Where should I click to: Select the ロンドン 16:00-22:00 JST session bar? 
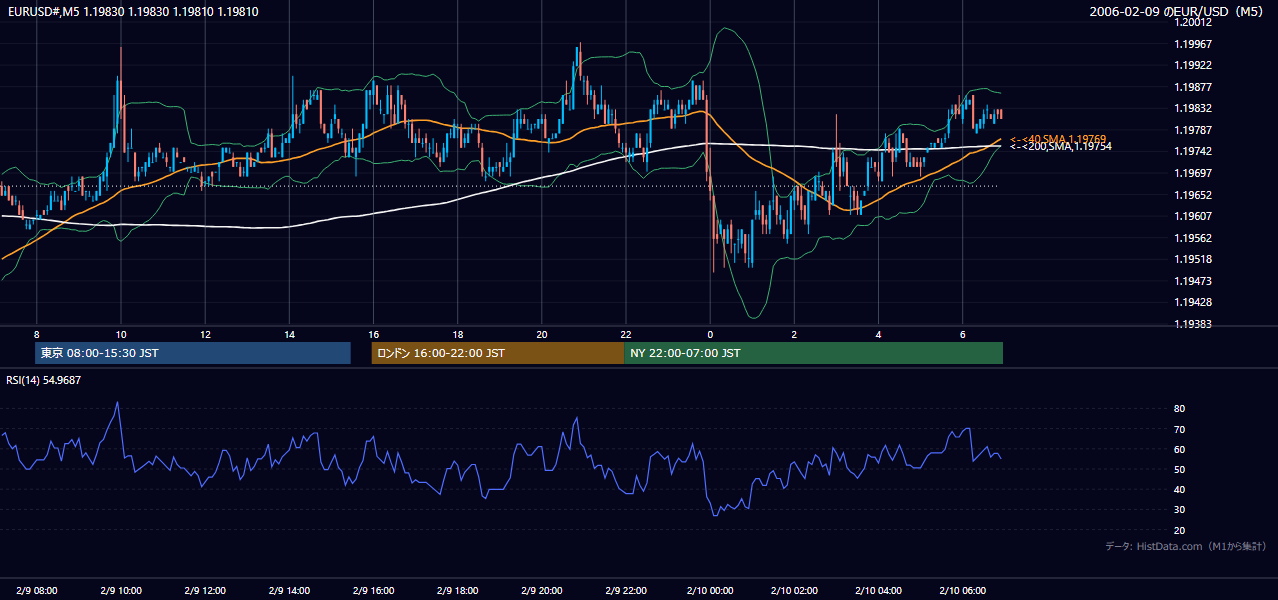(x=497, y=353)
